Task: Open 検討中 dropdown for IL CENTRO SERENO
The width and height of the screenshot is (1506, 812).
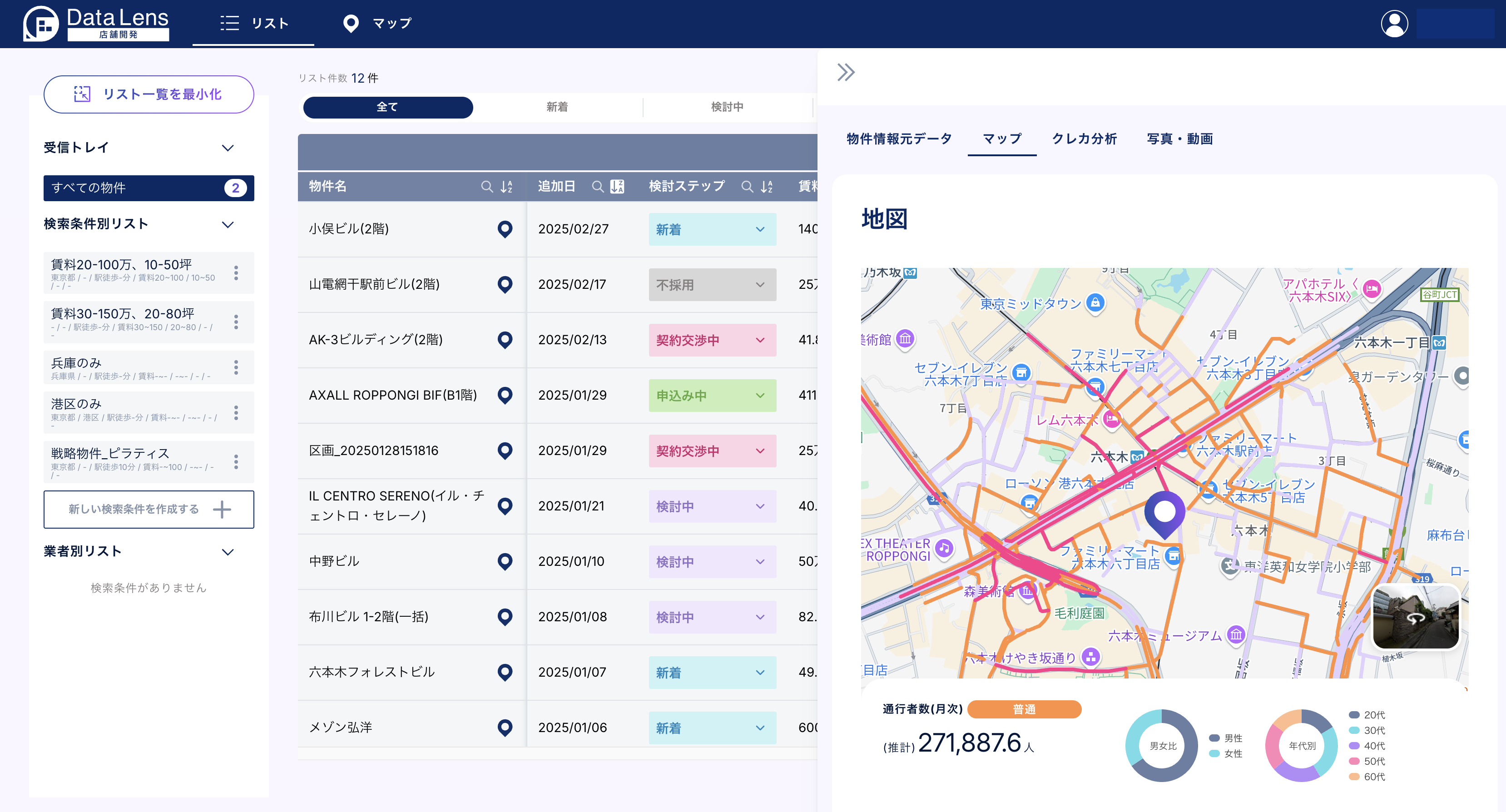Action: pos(712,507)
